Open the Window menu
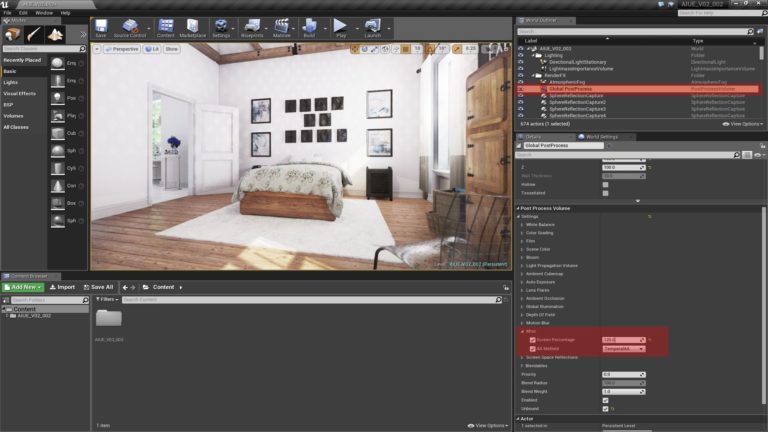768x432 pixels. (x=44, y=13)
